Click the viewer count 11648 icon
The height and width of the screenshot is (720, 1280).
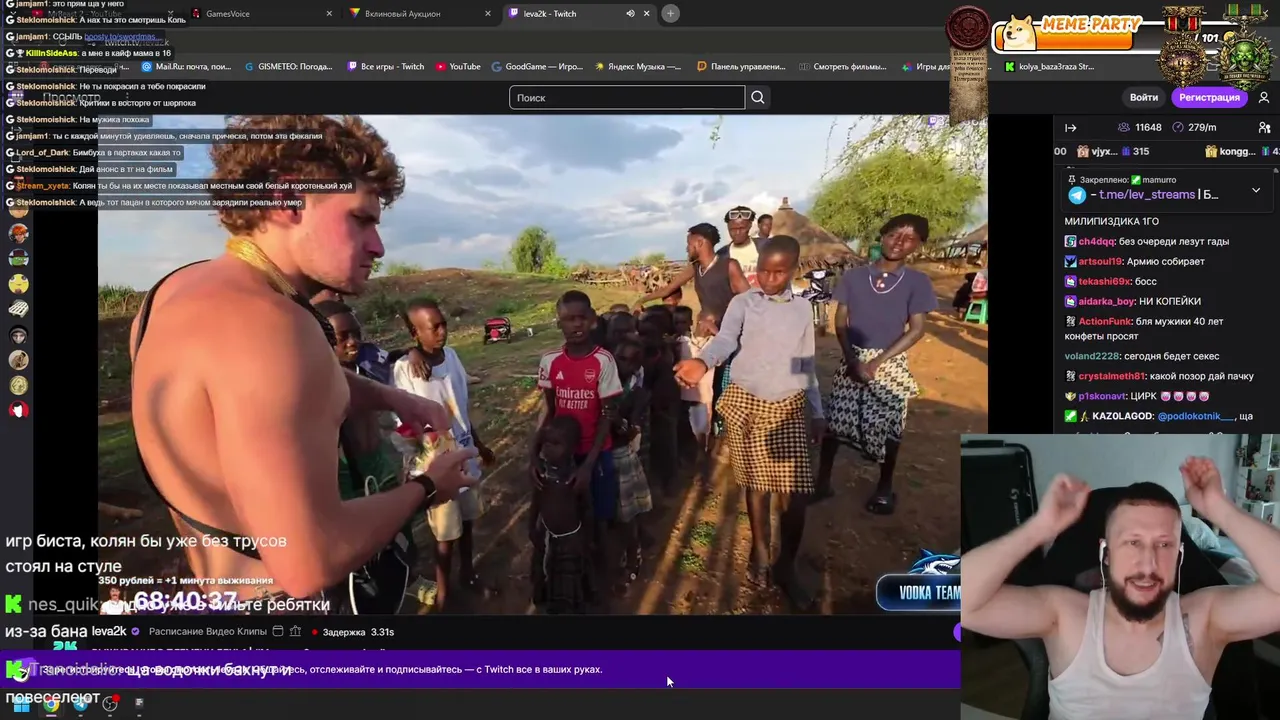pyautogui.click(x=1123, y=127)
